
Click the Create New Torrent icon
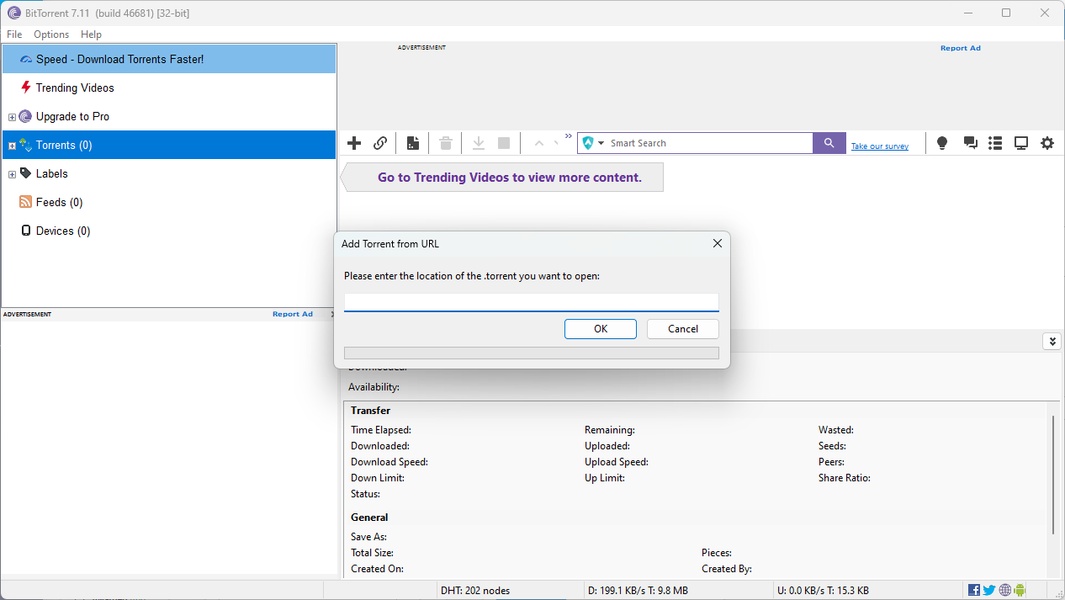pos(413,143)
